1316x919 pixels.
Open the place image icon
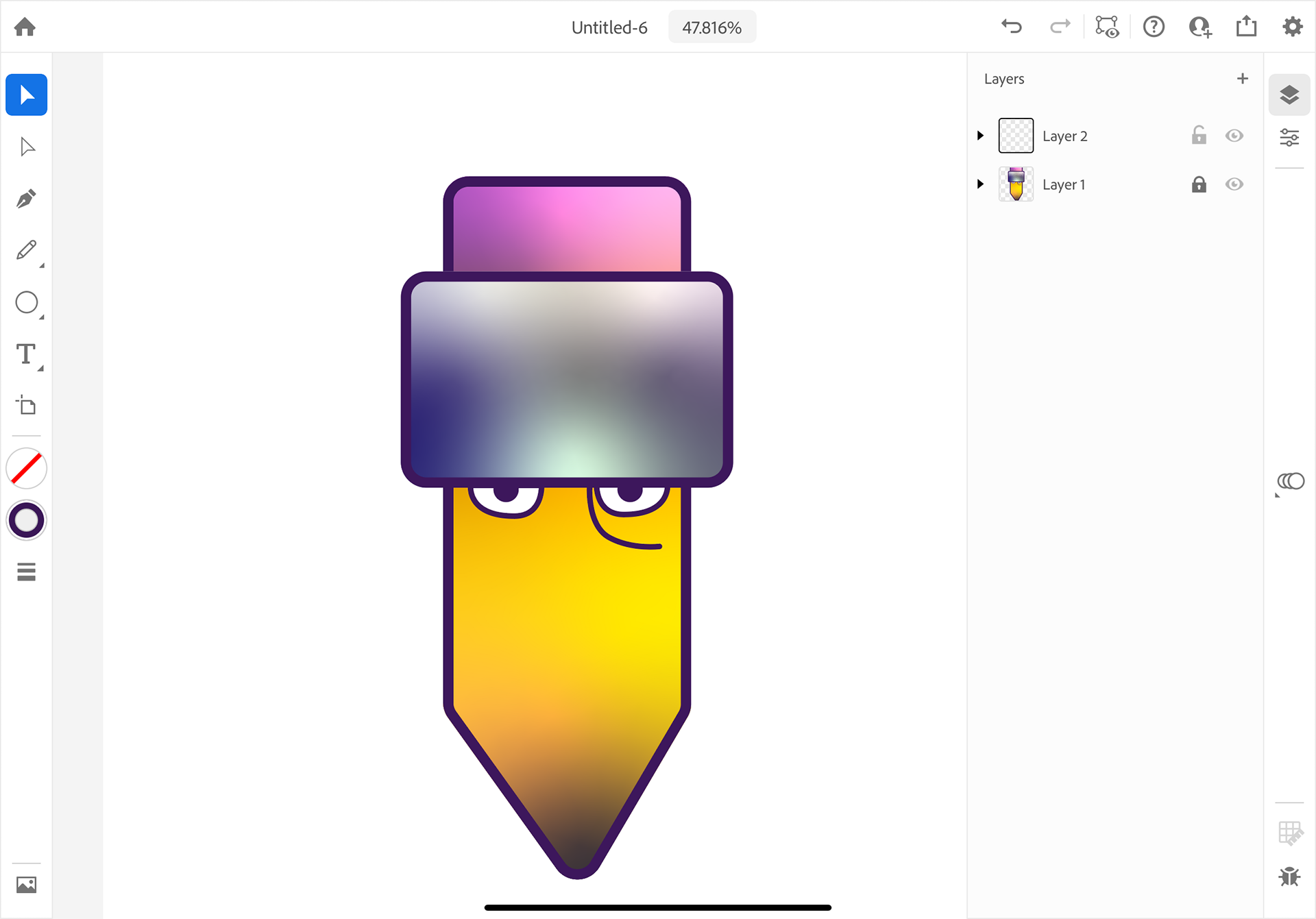pos(27,885)
